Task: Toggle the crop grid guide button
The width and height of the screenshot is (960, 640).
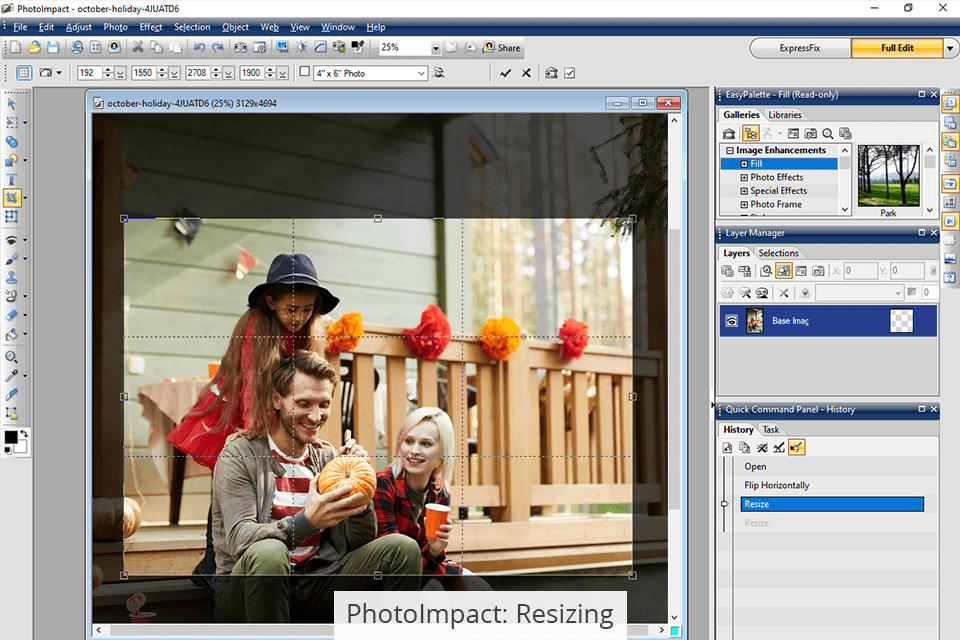Action: point(23,73)
